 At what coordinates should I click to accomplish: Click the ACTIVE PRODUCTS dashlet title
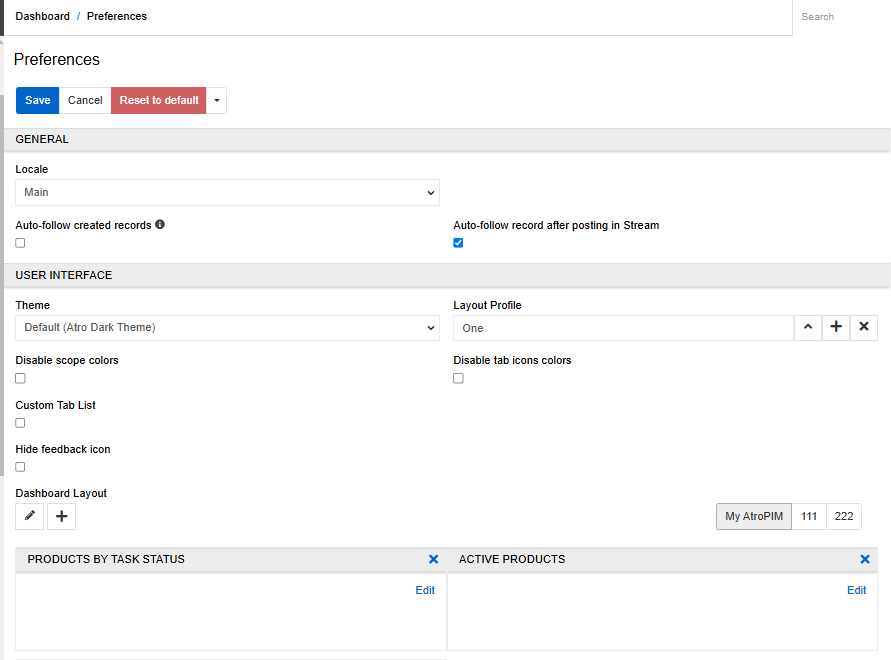click(x=512, y=559)
